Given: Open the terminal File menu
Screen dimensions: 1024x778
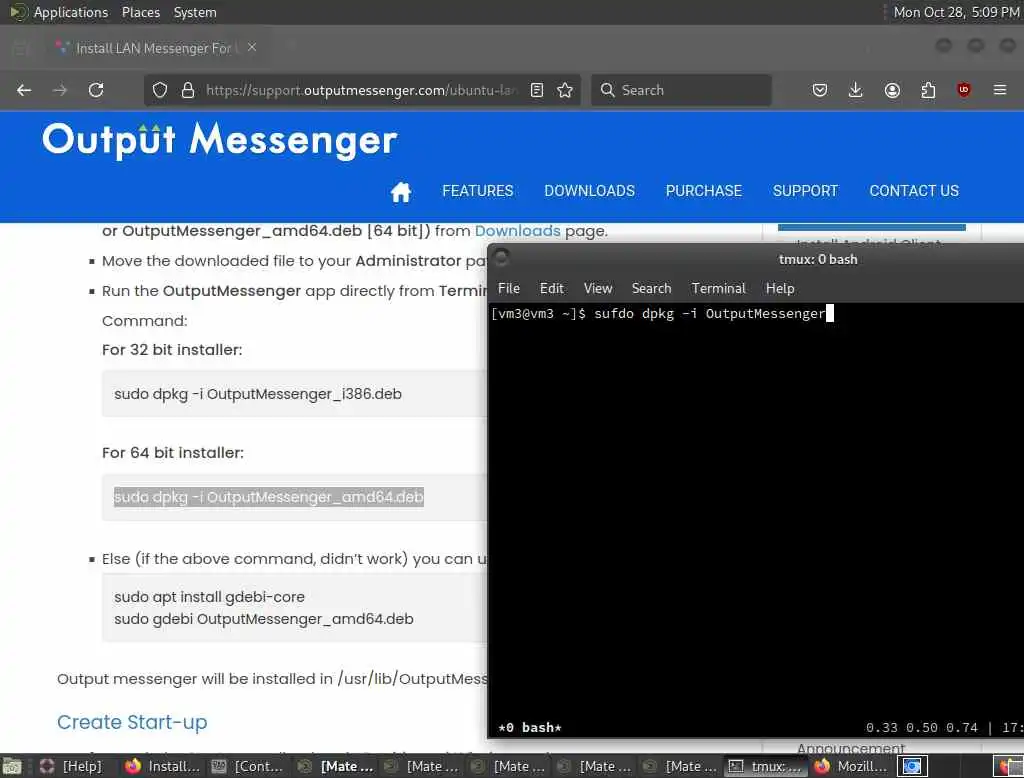Looking at the screenshot, I should click(x=509, y=288).
